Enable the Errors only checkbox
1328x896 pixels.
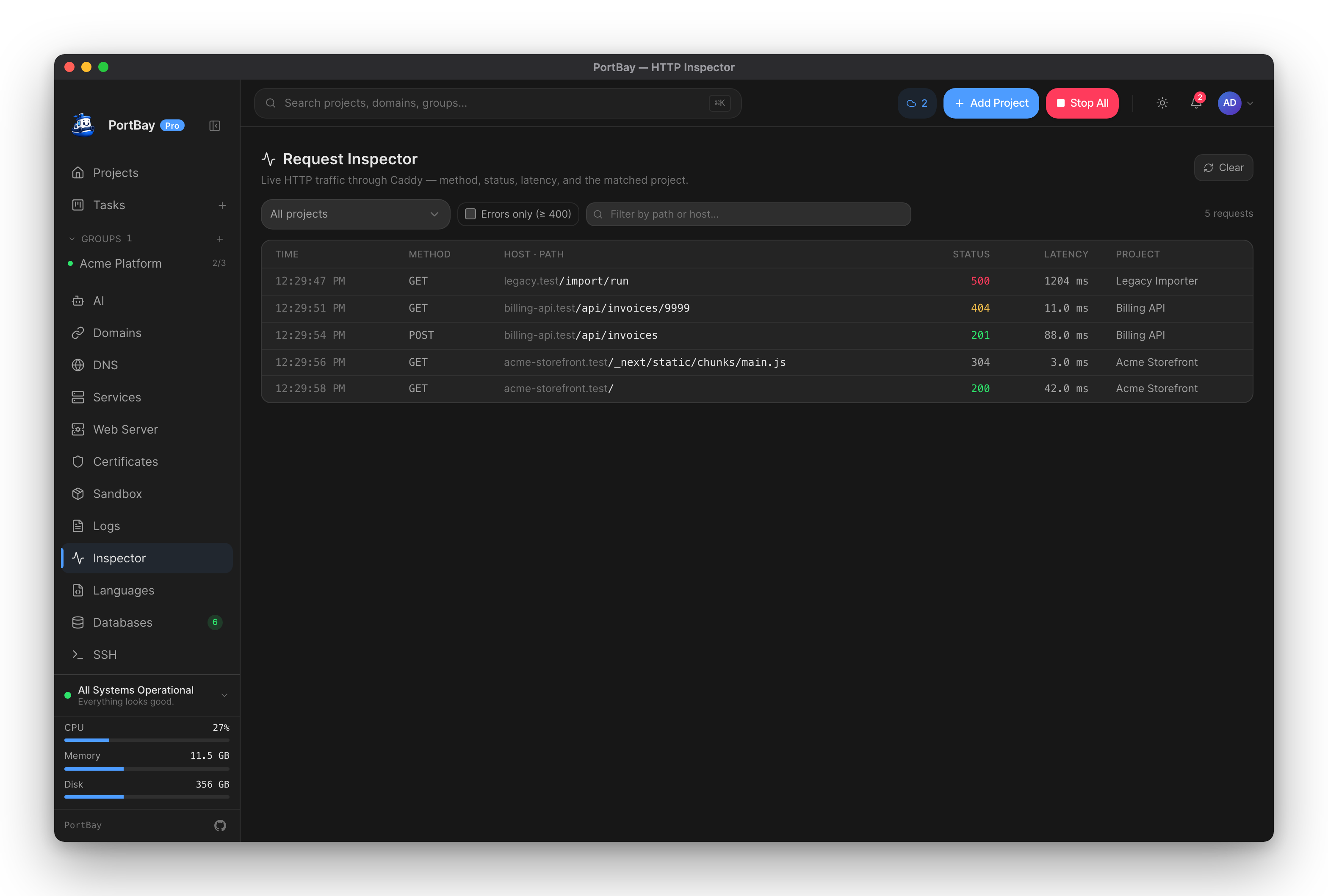pos(470,214)
